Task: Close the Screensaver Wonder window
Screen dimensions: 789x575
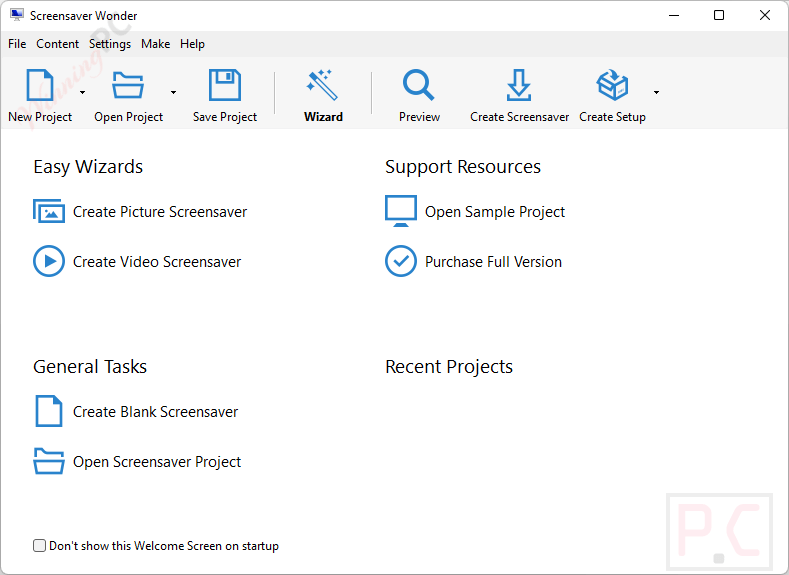Action: [765, 15]
